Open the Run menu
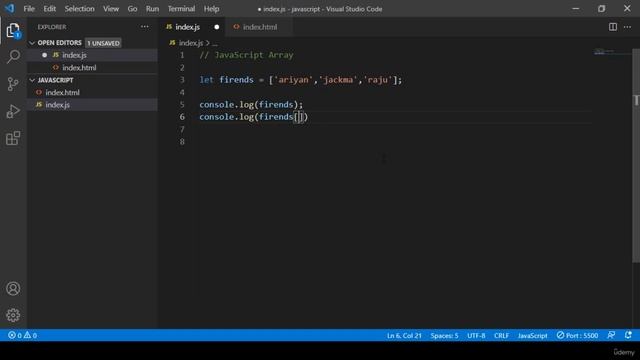This screenshot has width=640, height=360. tap(152, 9)
